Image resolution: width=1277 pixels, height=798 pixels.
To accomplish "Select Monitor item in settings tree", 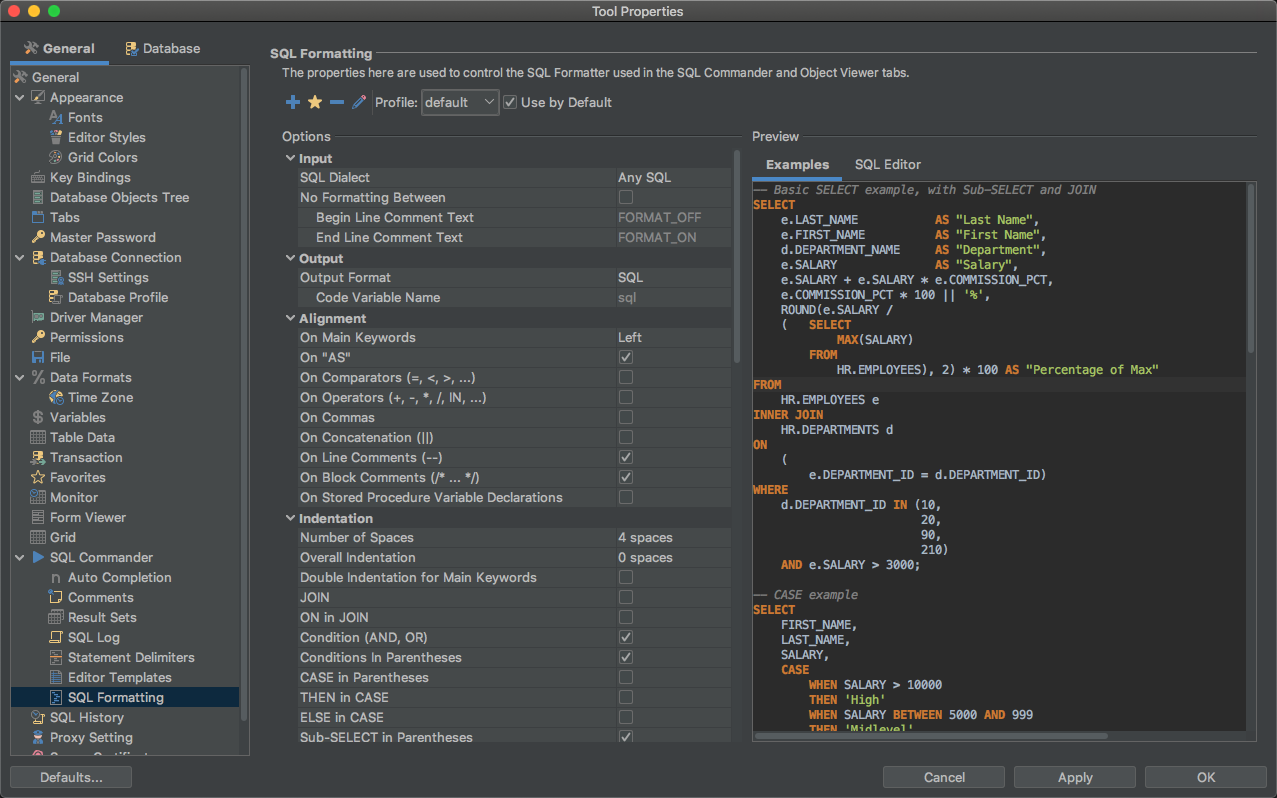I will click(x=74, y=497).
